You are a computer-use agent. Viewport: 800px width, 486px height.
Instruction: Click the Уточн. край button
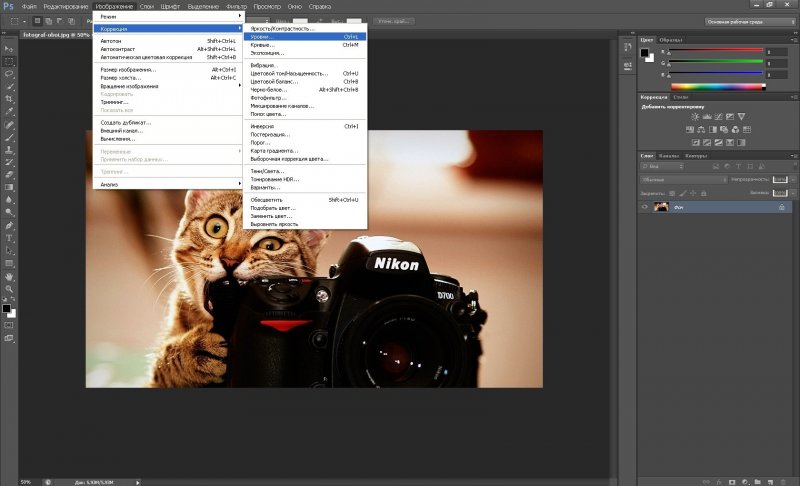click(x=393, y=21)
